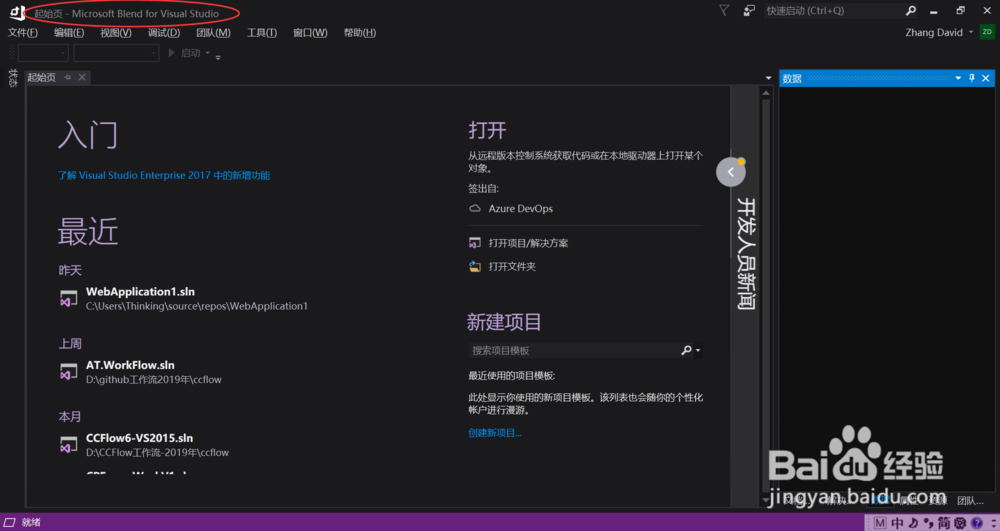Toggle the IME moon half/full width icon
The height and width of the screenshot is (531, 1000).
[x=913, y=523]
